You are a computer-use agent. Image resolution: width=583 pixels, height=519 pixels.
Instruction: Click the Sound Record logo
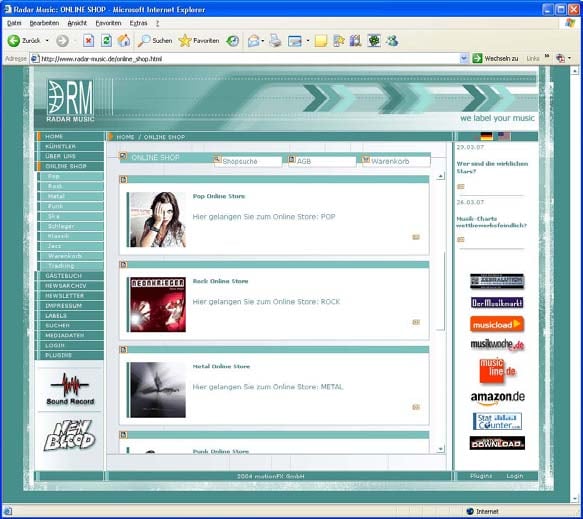tap(70, 389)
